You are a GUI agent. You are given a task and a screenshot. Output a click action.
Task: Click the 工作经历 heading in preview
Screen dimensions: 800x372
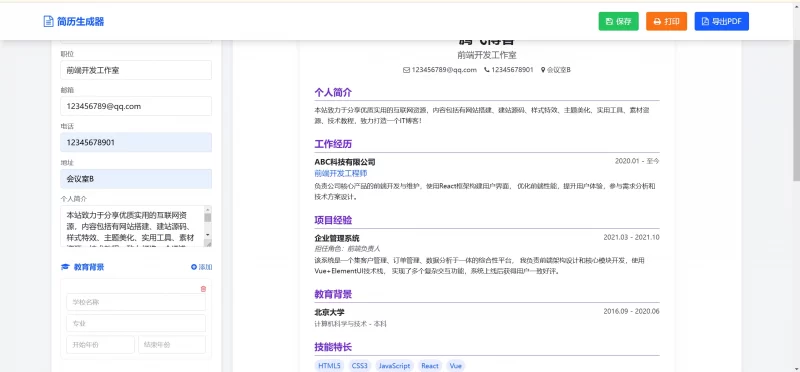coord(333,144)
